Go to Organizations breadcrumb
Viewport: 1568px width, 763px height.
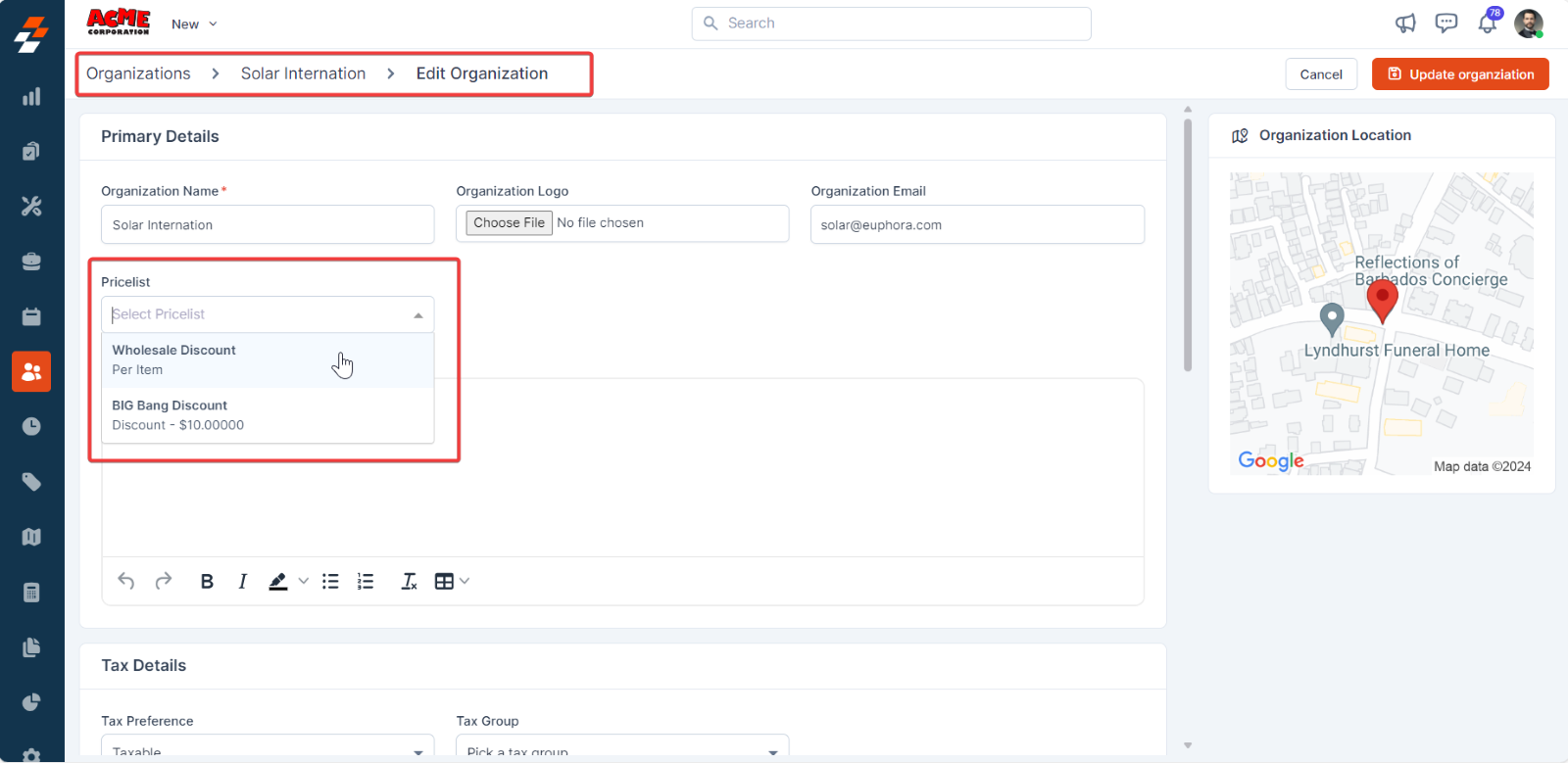click(138, 73)
